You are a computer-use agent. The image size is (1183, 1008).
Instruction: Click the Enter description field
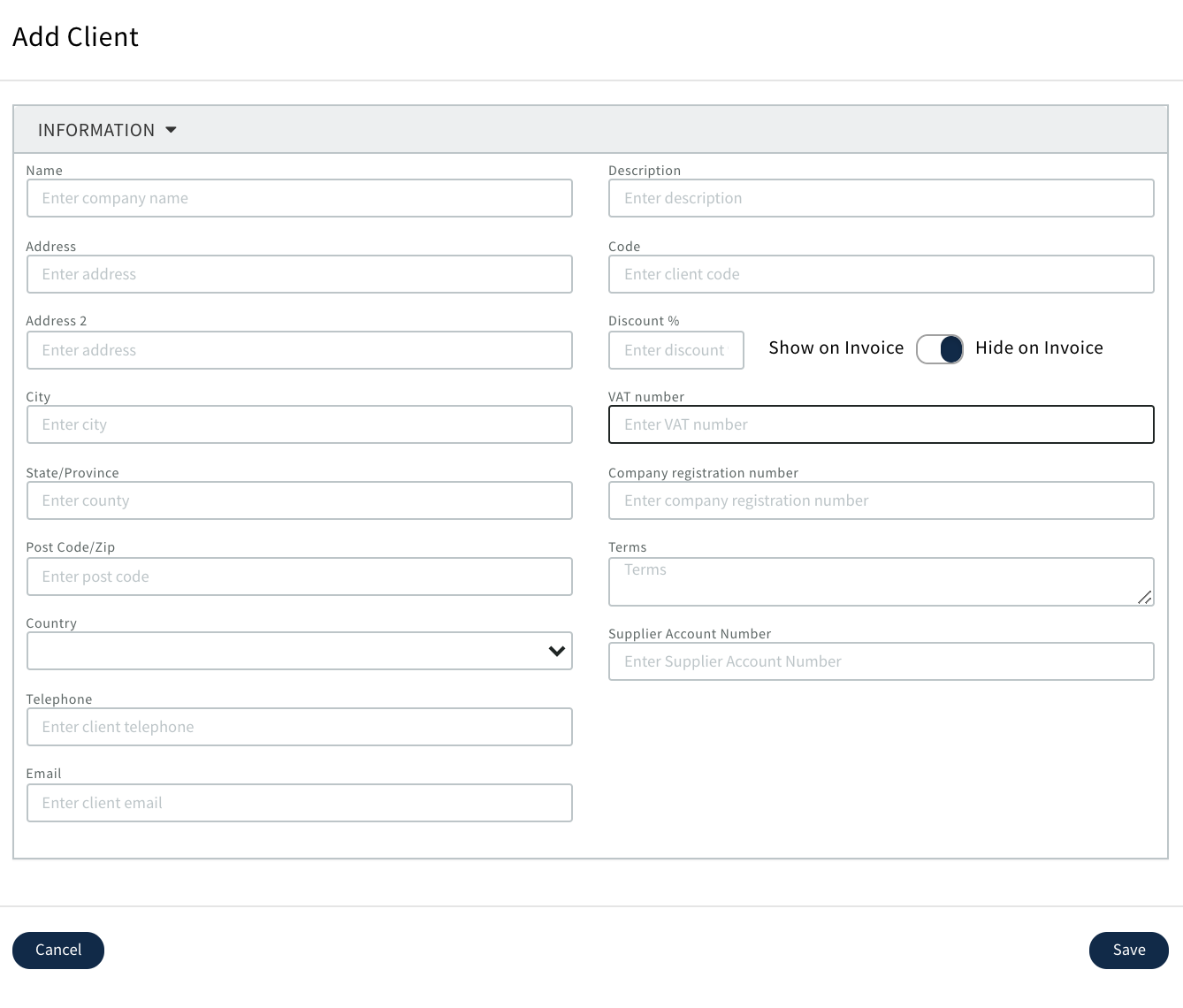(881, 198)
